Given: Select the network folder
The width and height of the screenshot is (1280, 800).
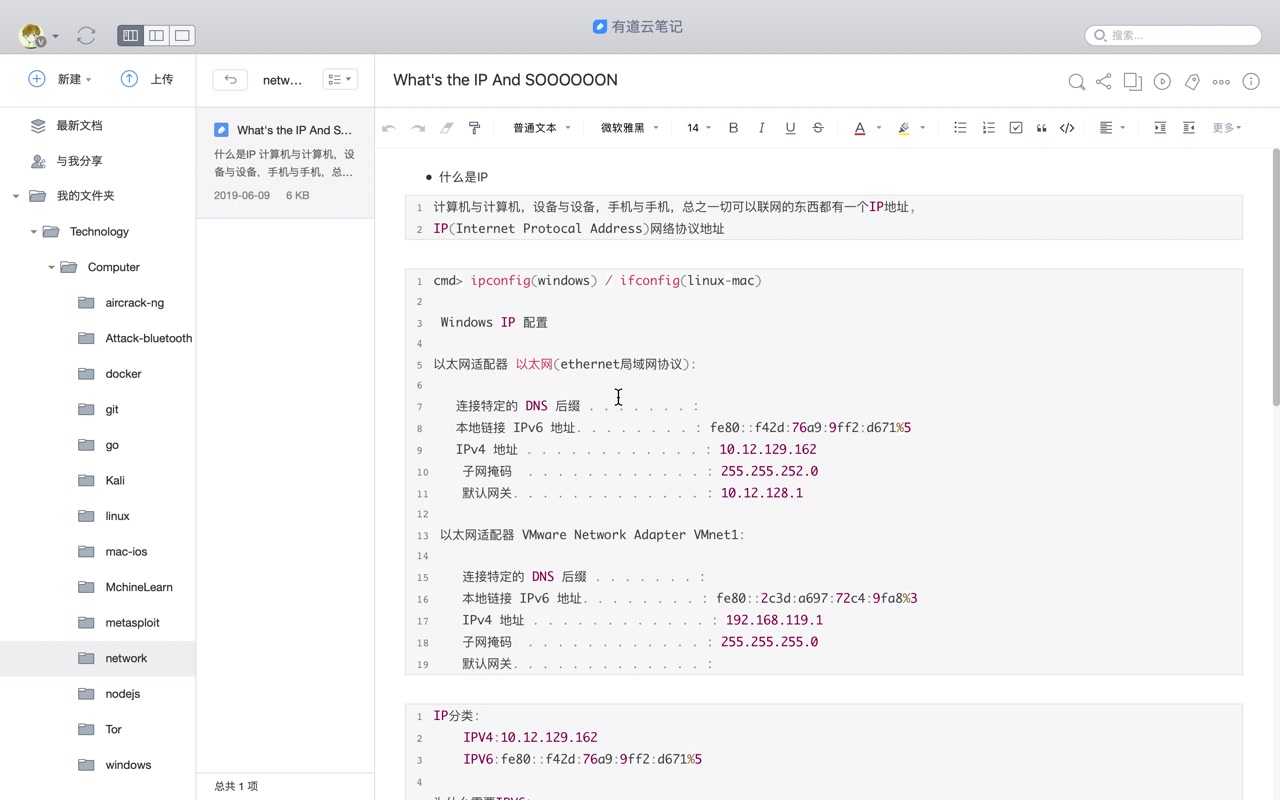Looking at the screenshot, I should pos(98,658).
